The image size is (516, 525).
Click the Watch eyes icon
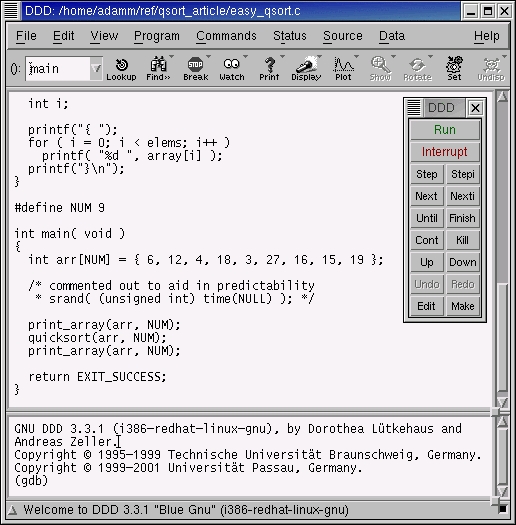coord(232,69)
